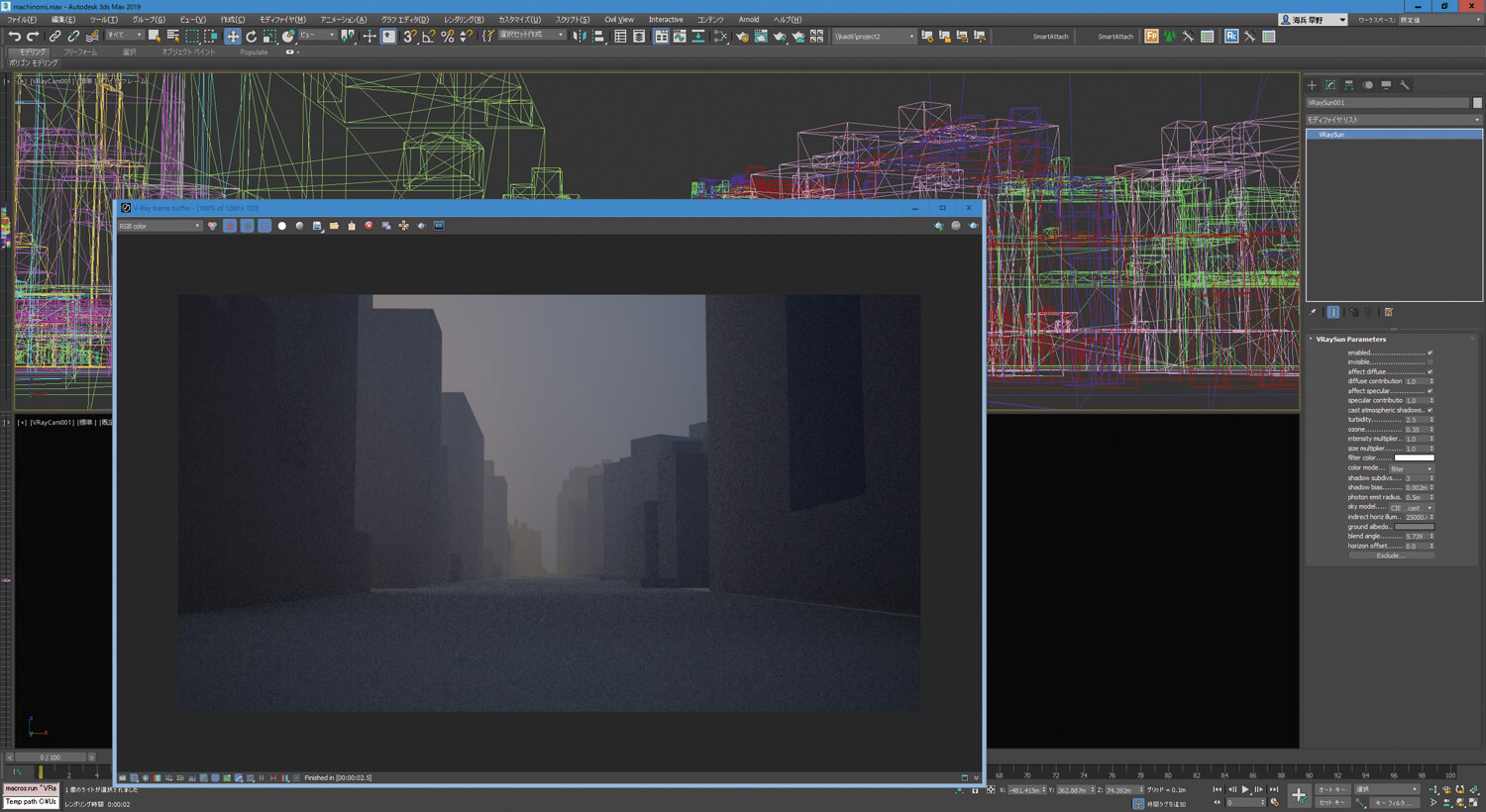Open the レンダリング(R) menu
The height and width of the screenshot is (812, 1486).
coord(464,19)
